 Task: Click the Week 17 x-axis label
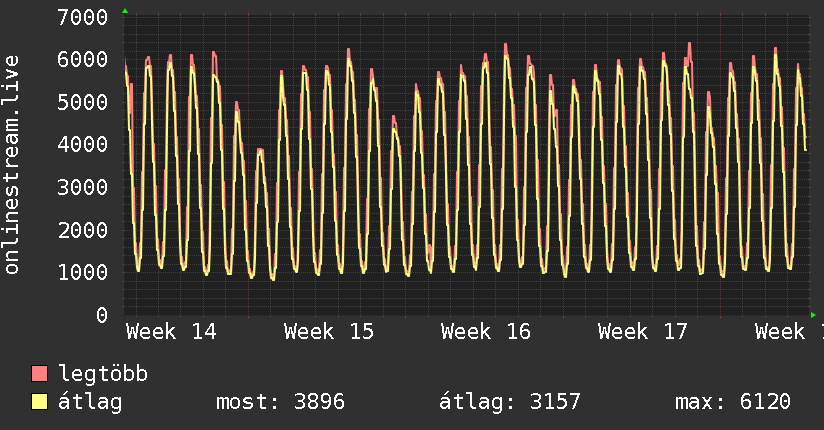(643, 332)
